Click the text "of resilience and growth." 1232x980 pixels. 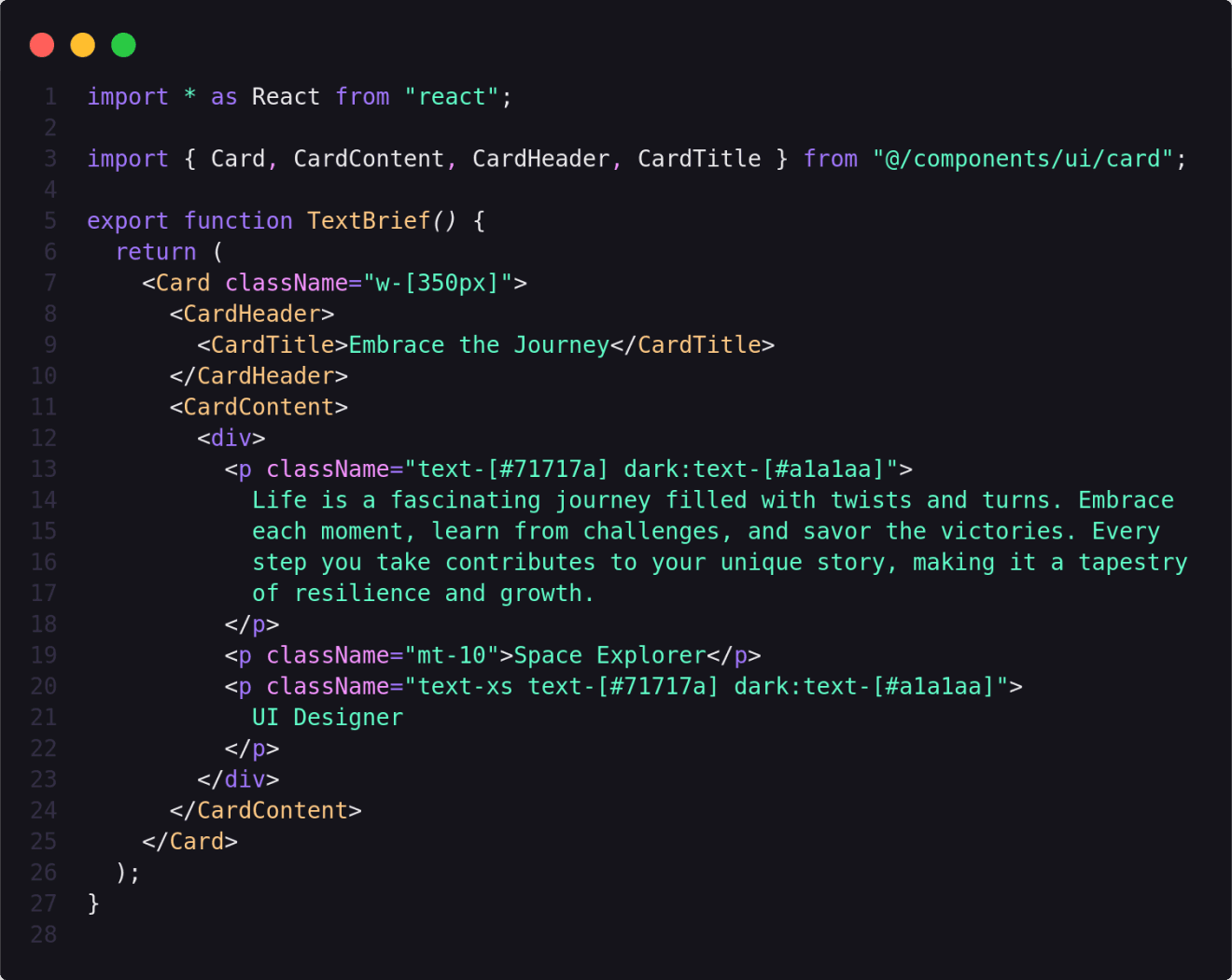click(424, 594)
